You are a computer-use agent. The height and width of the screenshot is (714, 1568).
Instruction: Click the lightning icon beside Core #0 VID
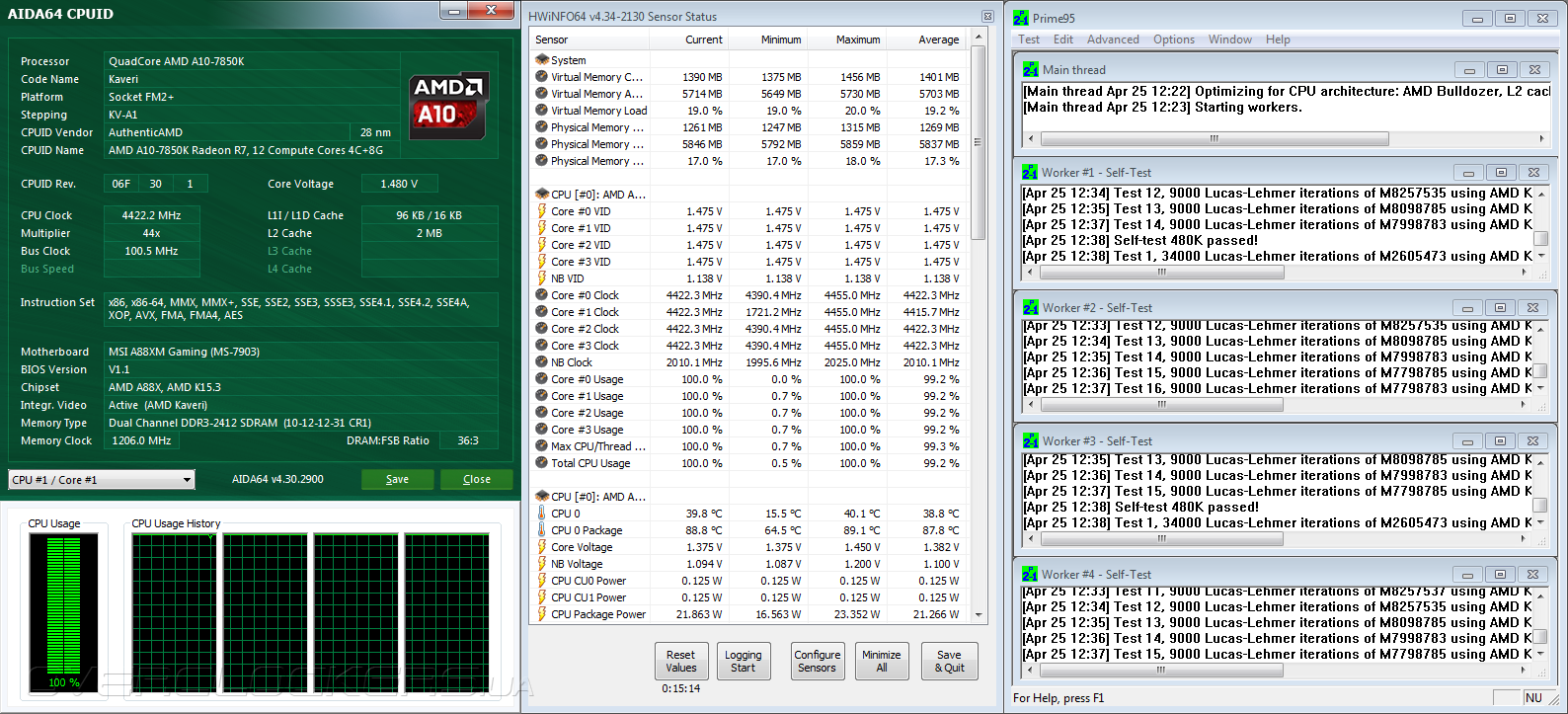[x=541, y=210]
